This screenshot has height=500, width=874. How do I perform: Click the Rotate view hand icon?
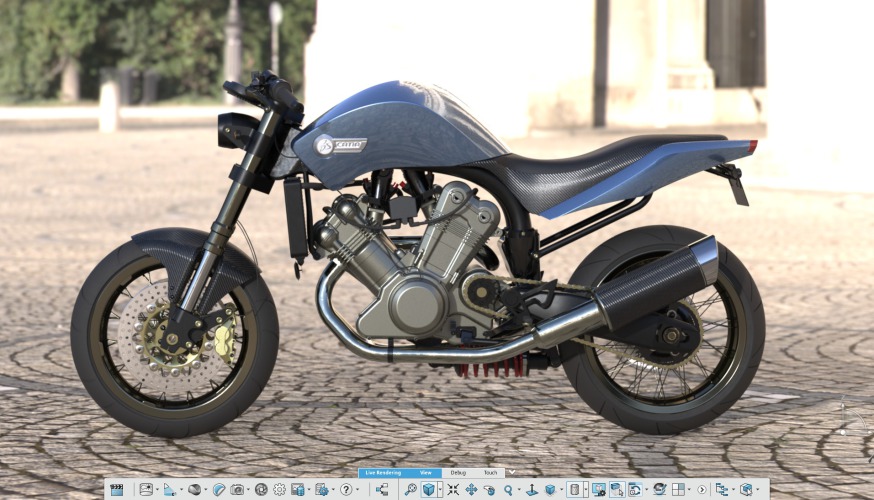pyautogui.click(x=489, y=490)
